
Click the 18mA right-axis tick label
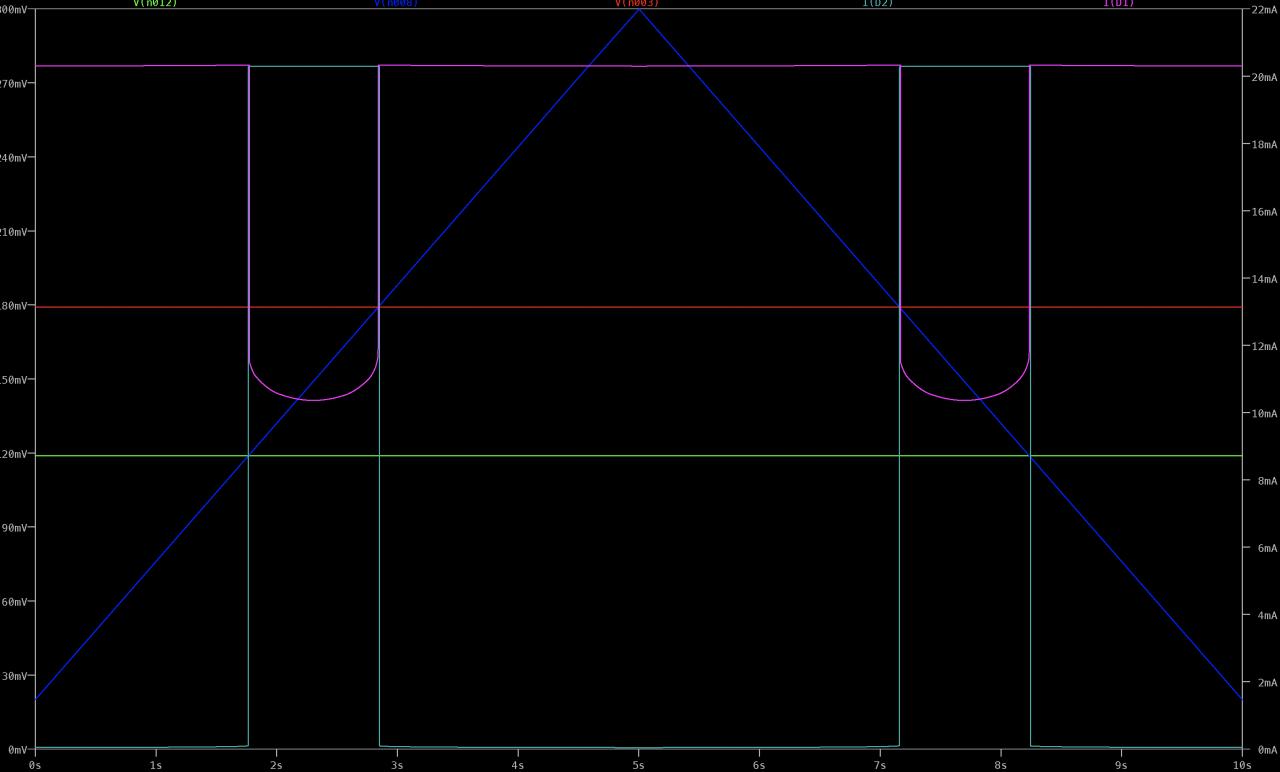coord(1264,144)
